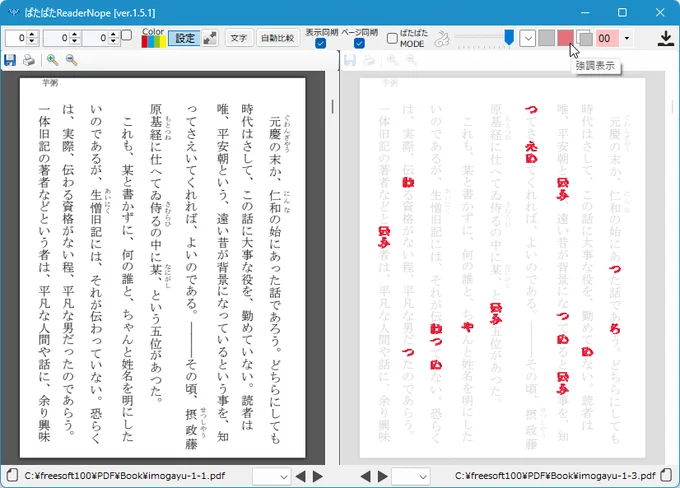Toggle the ページ同期 checkbox
The height and width of the screenshot is (488, 680).
(359, 43)
